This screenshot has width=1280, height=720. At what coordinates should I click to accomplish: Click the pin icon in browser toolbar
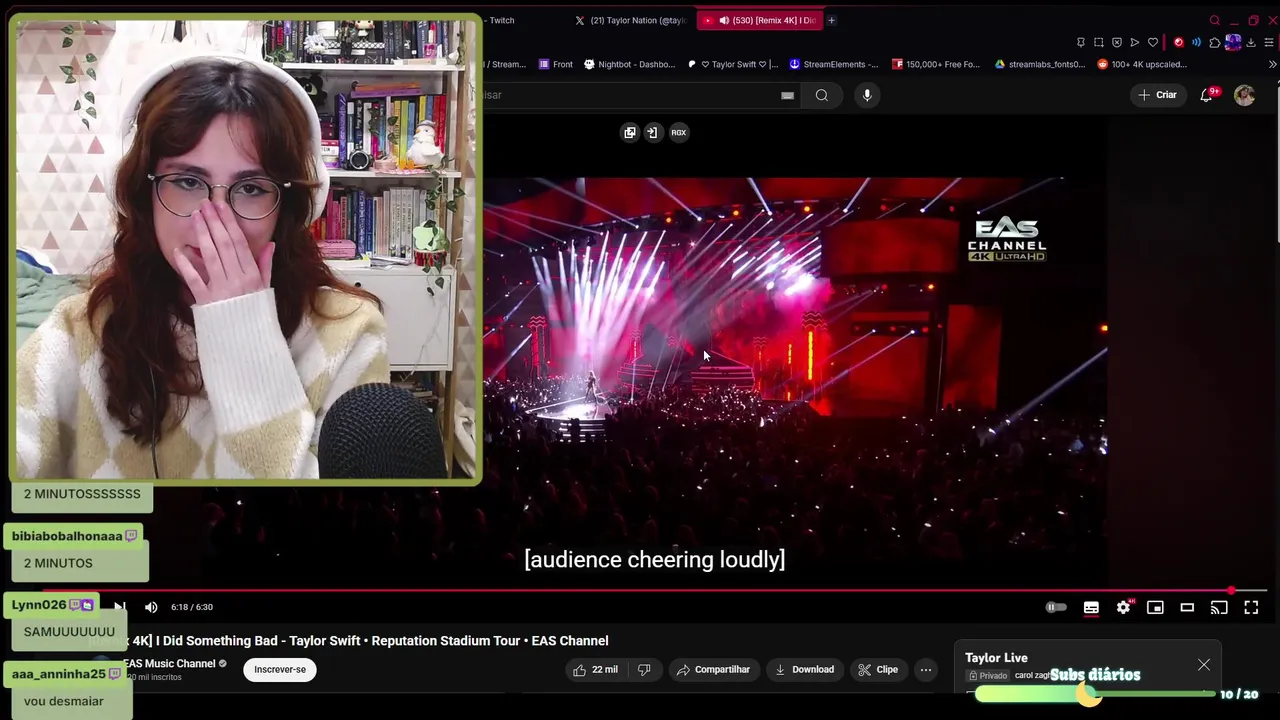point(1080,42)
